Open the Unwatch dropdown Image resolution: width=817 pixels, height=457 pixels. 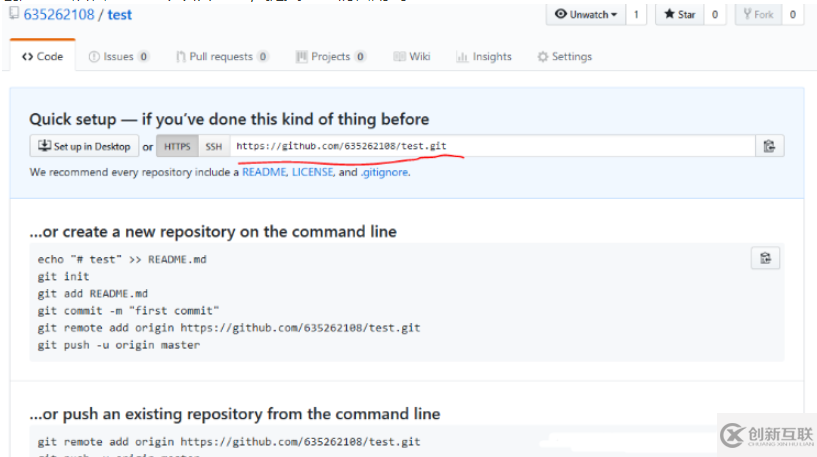click(x=586, y=15)
